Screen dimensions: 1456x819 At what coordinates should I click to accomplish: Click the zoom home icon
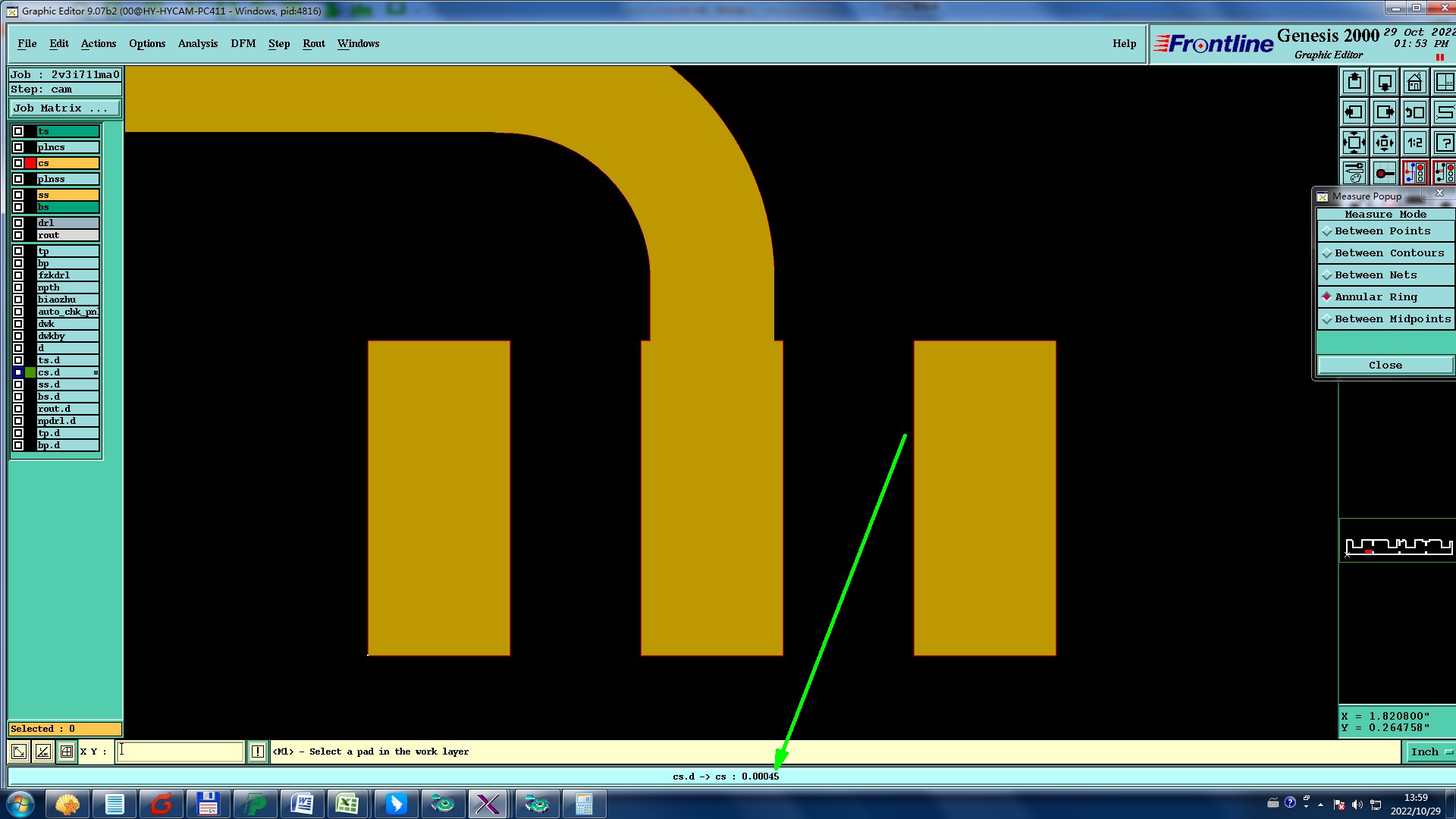(1414, 82)
